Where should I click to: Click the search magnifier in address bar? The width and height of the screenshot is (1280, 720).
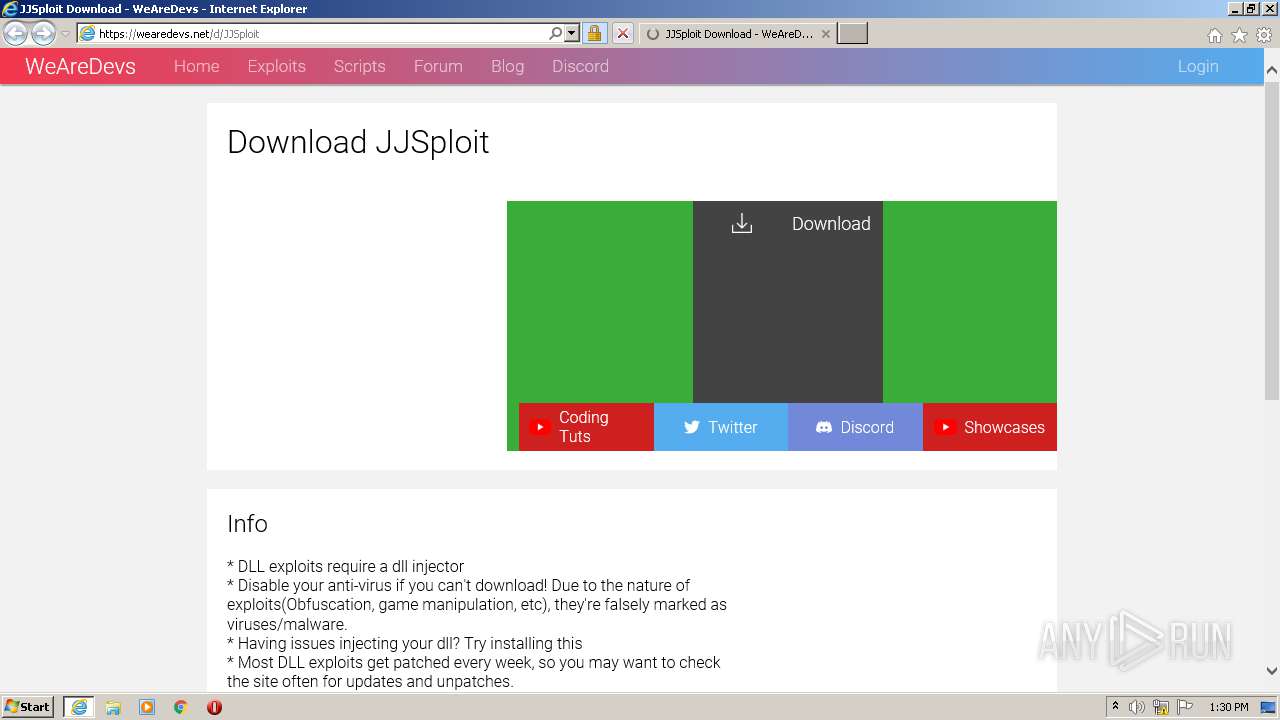click(556, 33)
